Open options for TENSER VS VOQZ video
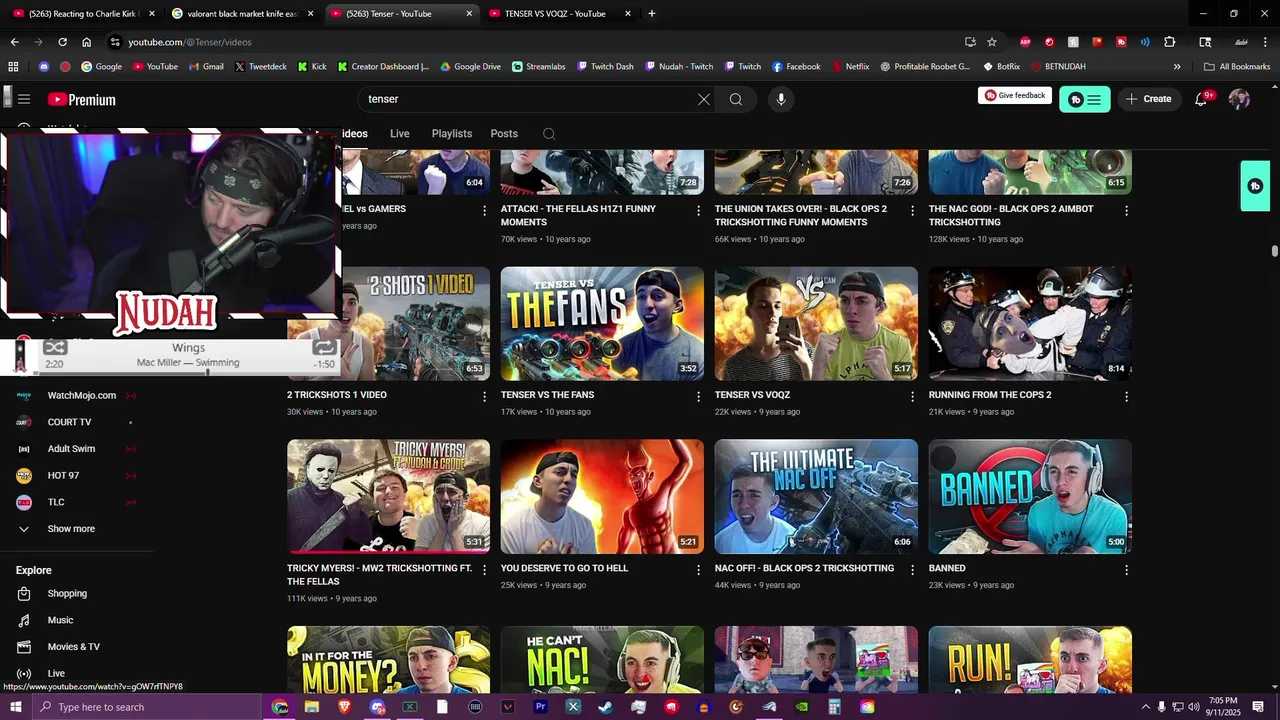1280x720 pixels. (x=912, y=397)
